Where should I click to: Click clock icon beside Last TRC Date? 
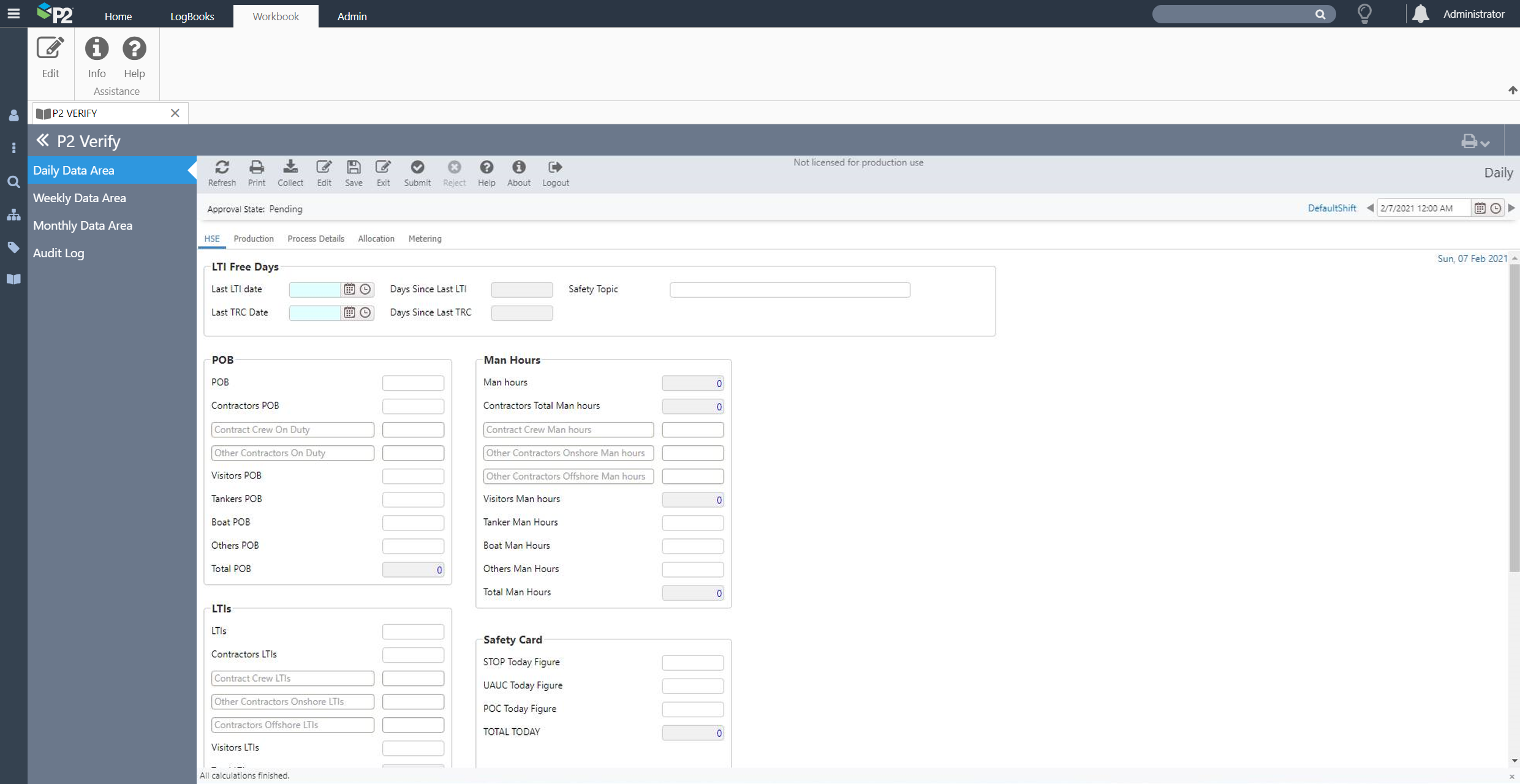[365, 312]
